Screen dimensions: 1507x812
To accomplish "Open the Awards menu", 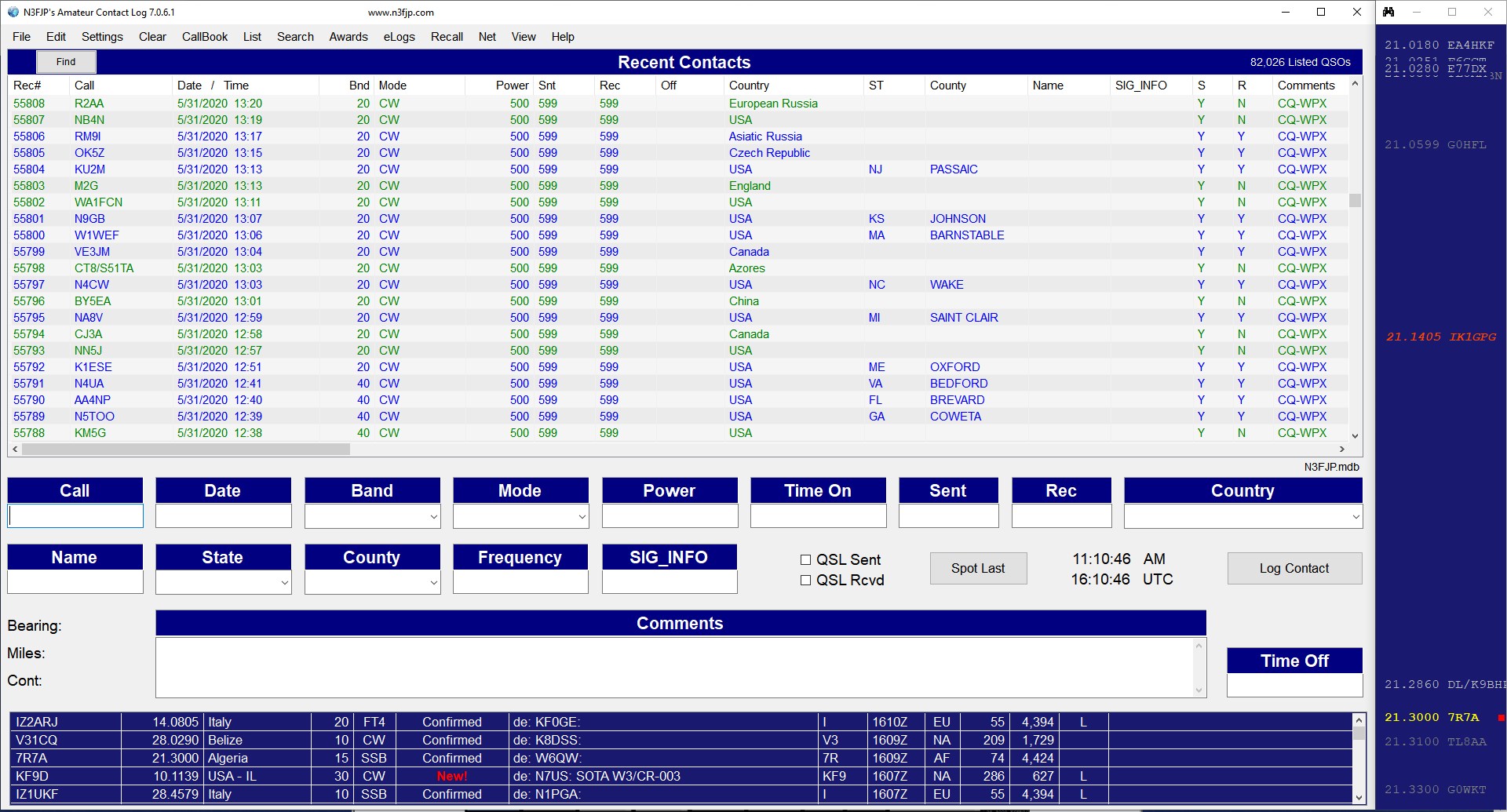I will click(348, 37).
